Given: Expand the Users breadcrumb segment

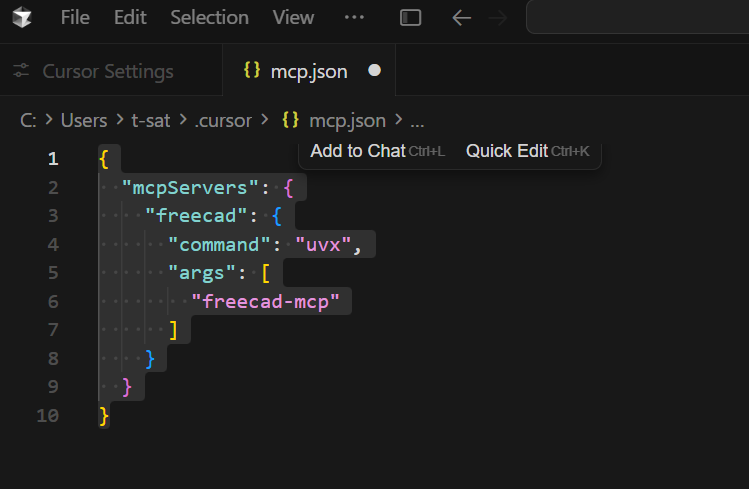Looking at the screenshot, I should point(84,120).
